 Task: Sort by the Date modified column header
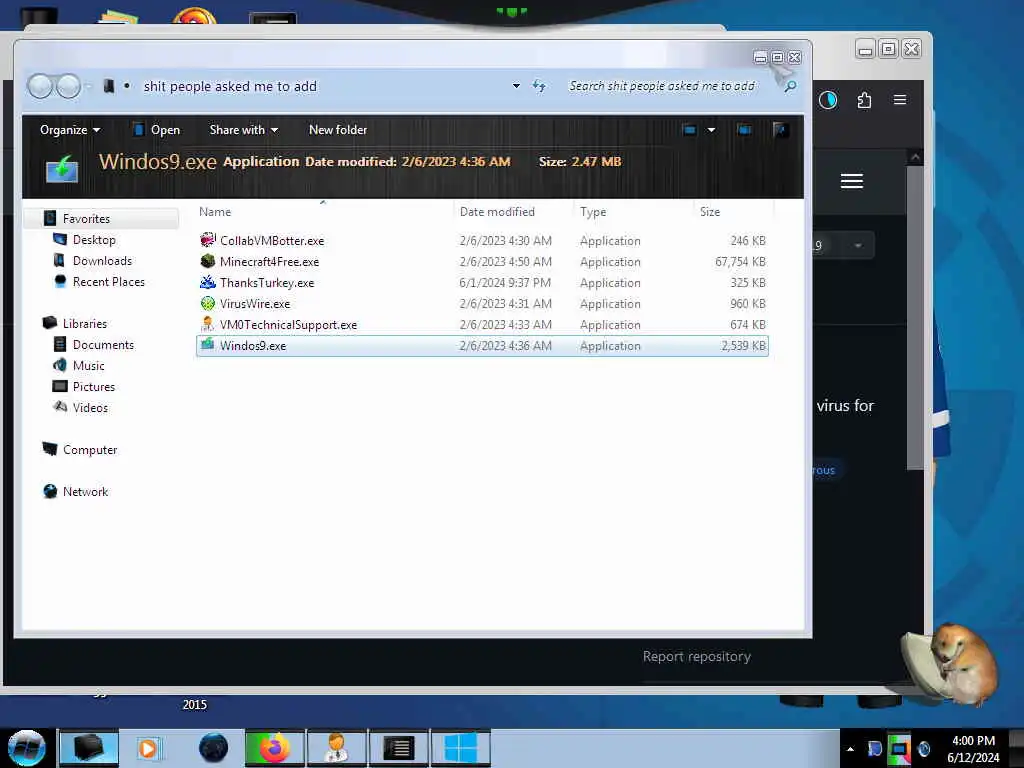tap(497, 212)
